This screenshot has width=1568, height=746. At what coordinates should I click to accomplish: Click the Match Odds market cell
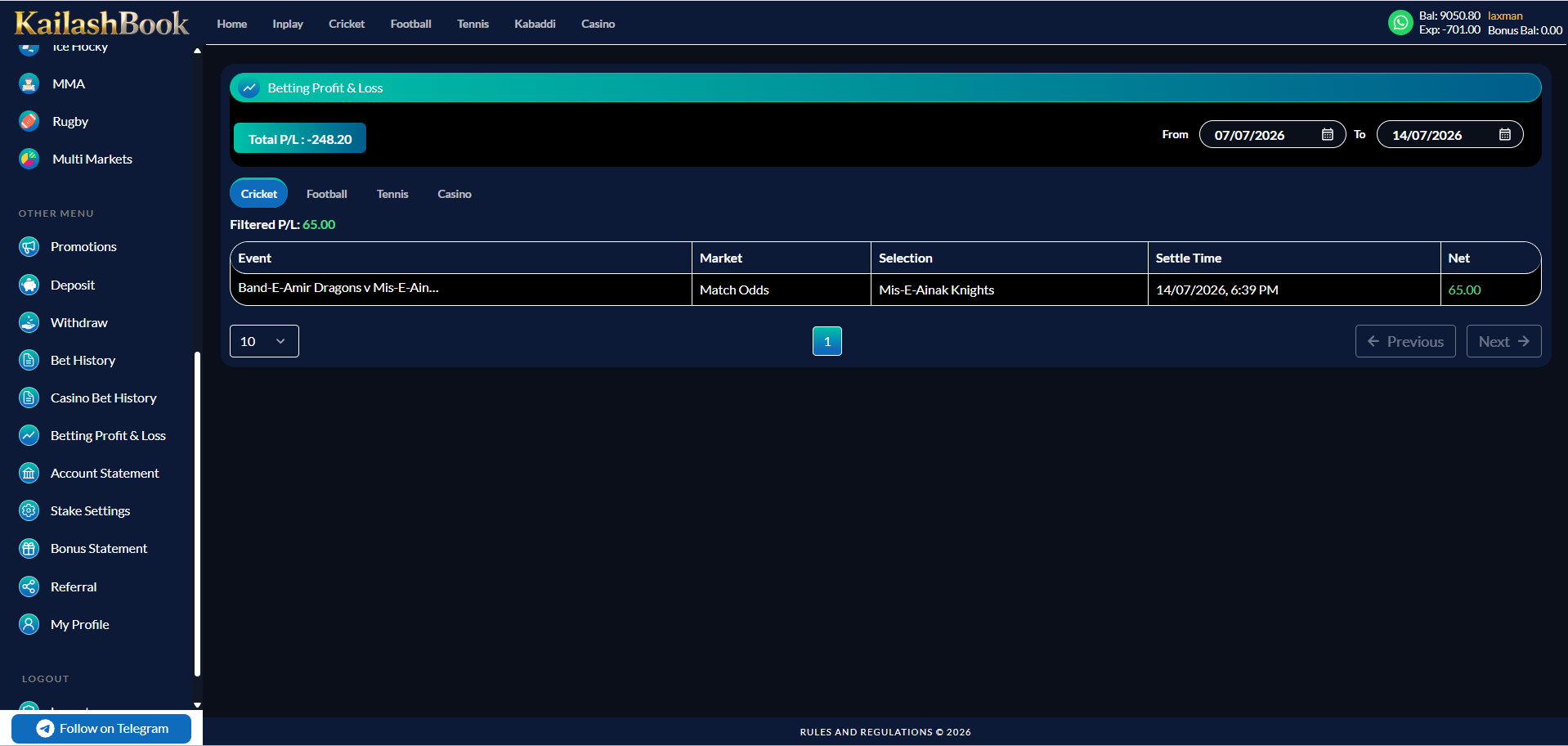[x=782, y=290]
